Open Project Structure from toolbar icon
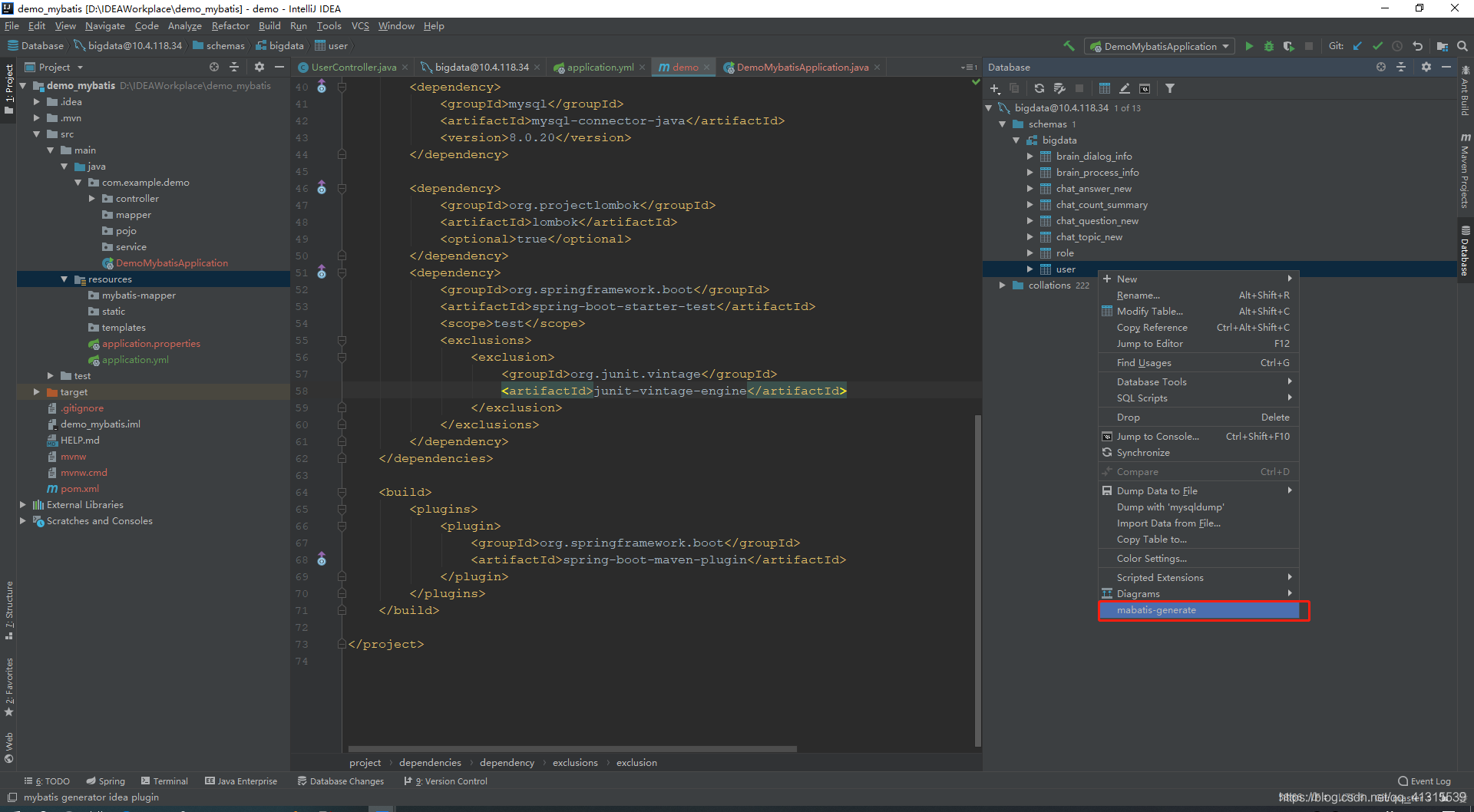 point(1443,46)
